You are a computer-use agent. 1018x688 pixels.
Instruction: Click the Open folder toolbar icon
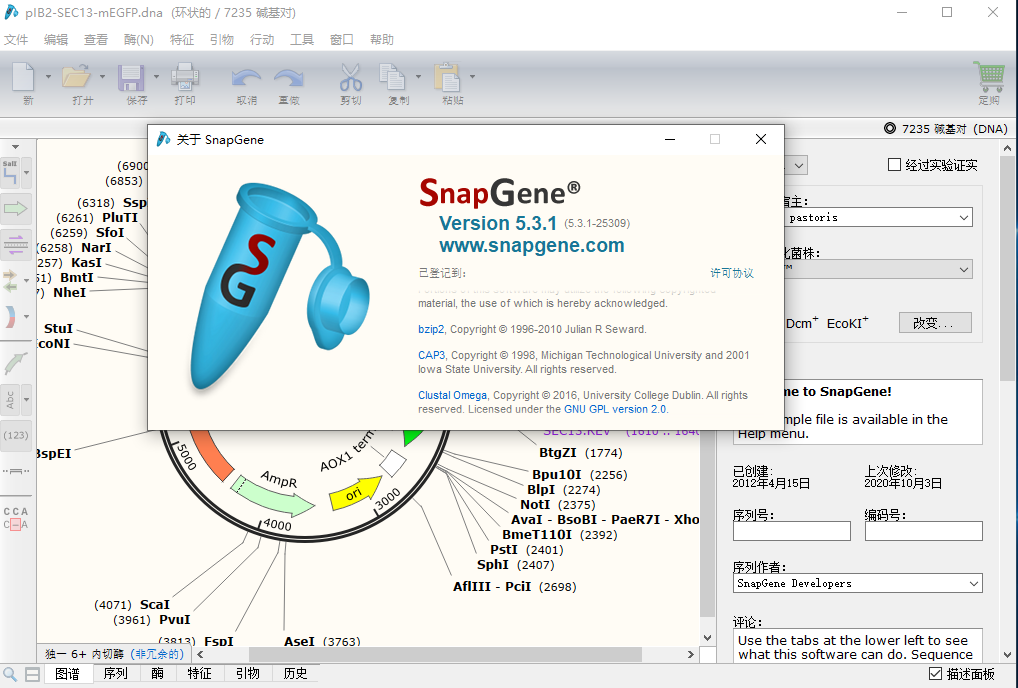point(77,77)
